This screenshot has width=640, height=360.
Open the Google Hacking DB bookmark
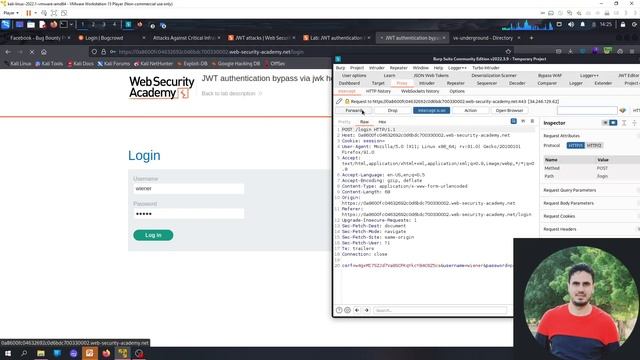[236, 64]
